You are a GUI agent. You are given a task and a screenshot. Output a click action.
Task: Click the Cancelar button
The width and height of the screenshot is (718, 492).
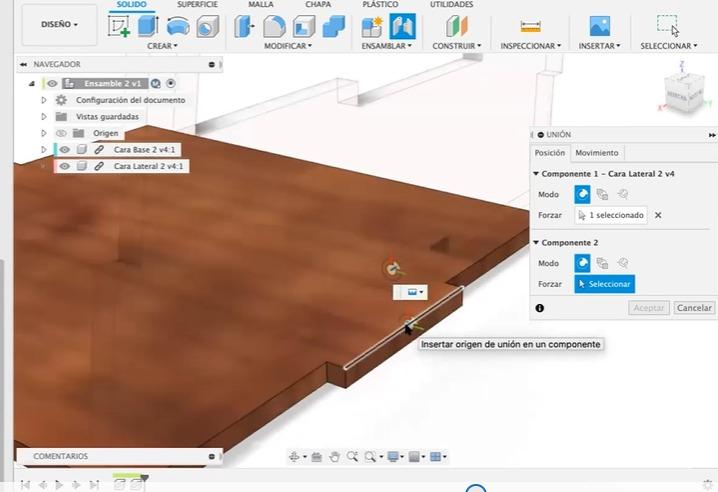click(x=694, y=308)
